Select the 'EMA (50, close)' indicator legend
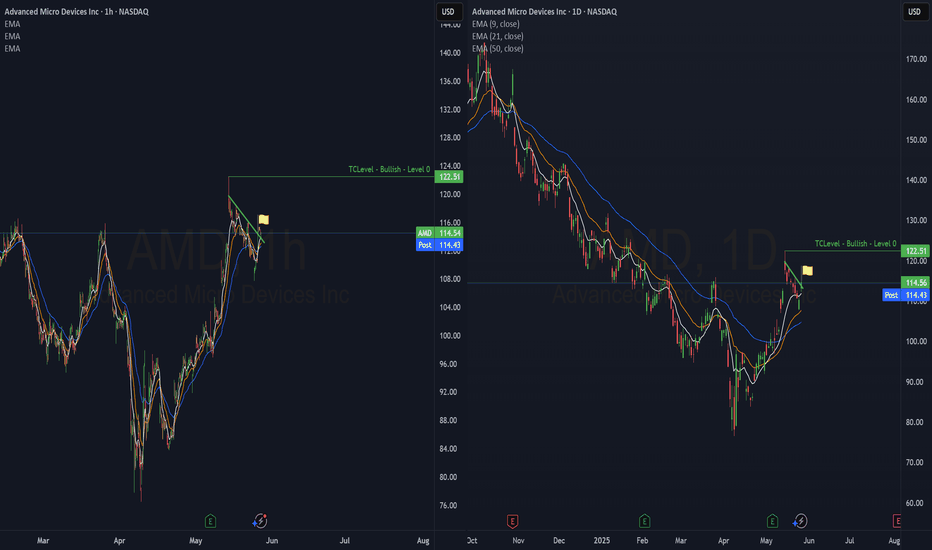The width and height of the screenshot is (932, 550). [x=498, y=49]
